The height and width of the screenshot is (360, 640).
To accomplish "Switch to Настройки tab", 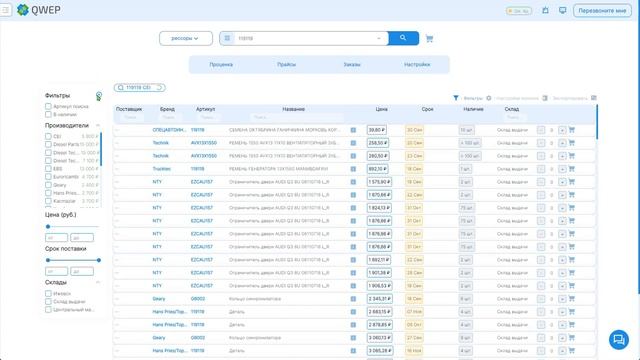I will coord(417,64).
